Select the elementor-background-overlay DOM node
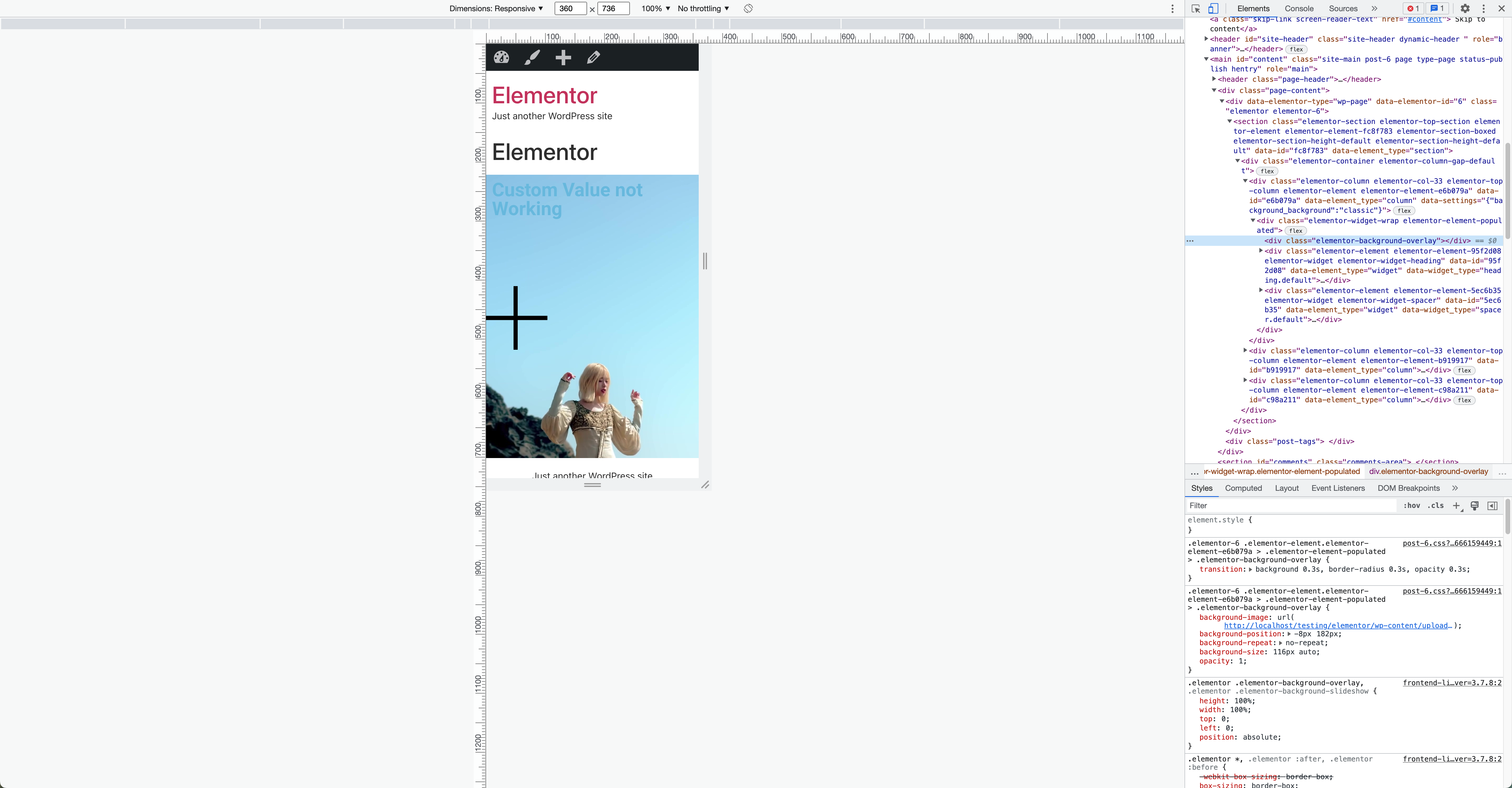Viewport: 1512px width, 788px height. (x=1367, y=241)
